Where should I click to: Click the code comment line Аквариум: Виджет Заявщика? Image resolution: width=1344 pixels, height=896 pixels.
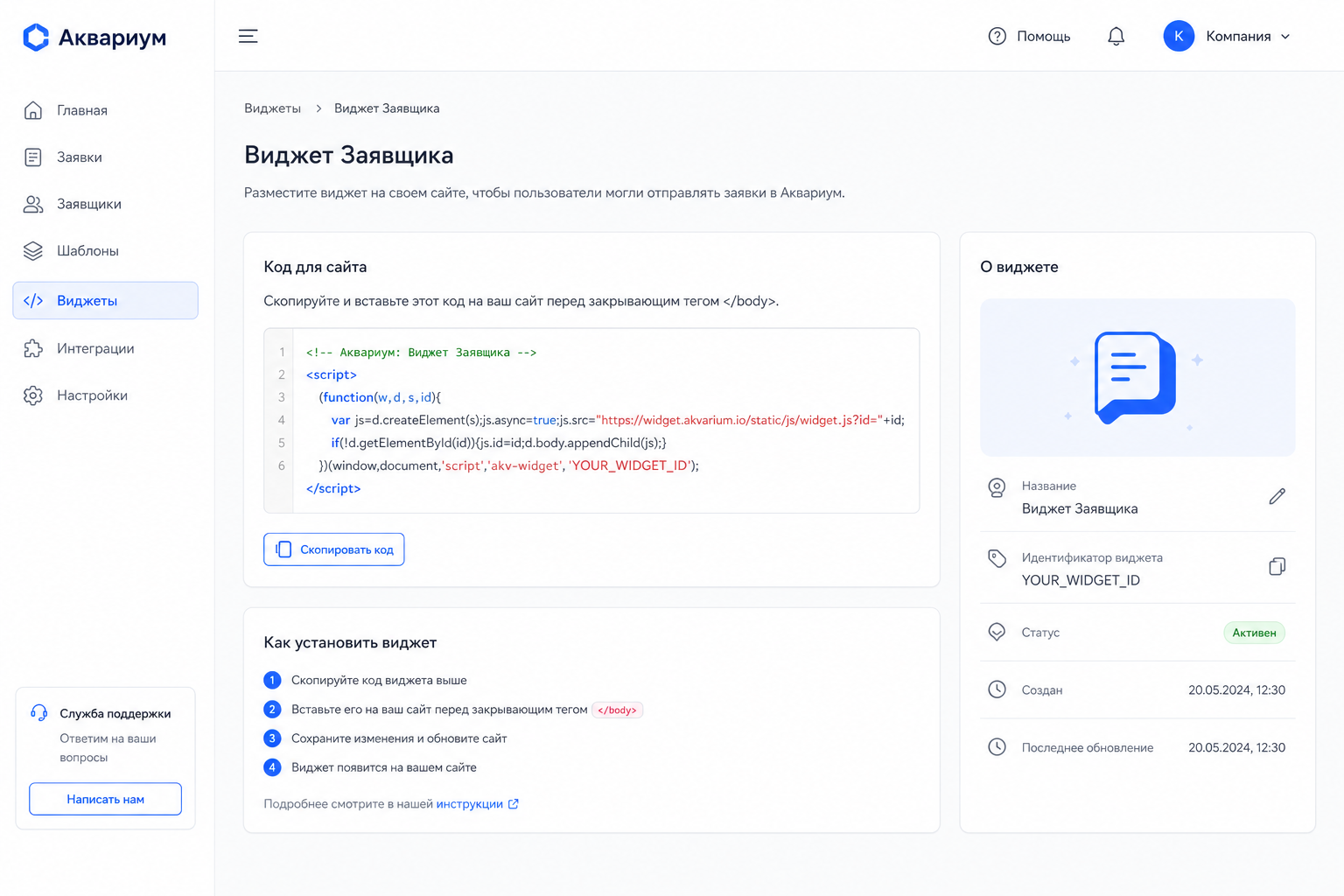coord(421,352)
